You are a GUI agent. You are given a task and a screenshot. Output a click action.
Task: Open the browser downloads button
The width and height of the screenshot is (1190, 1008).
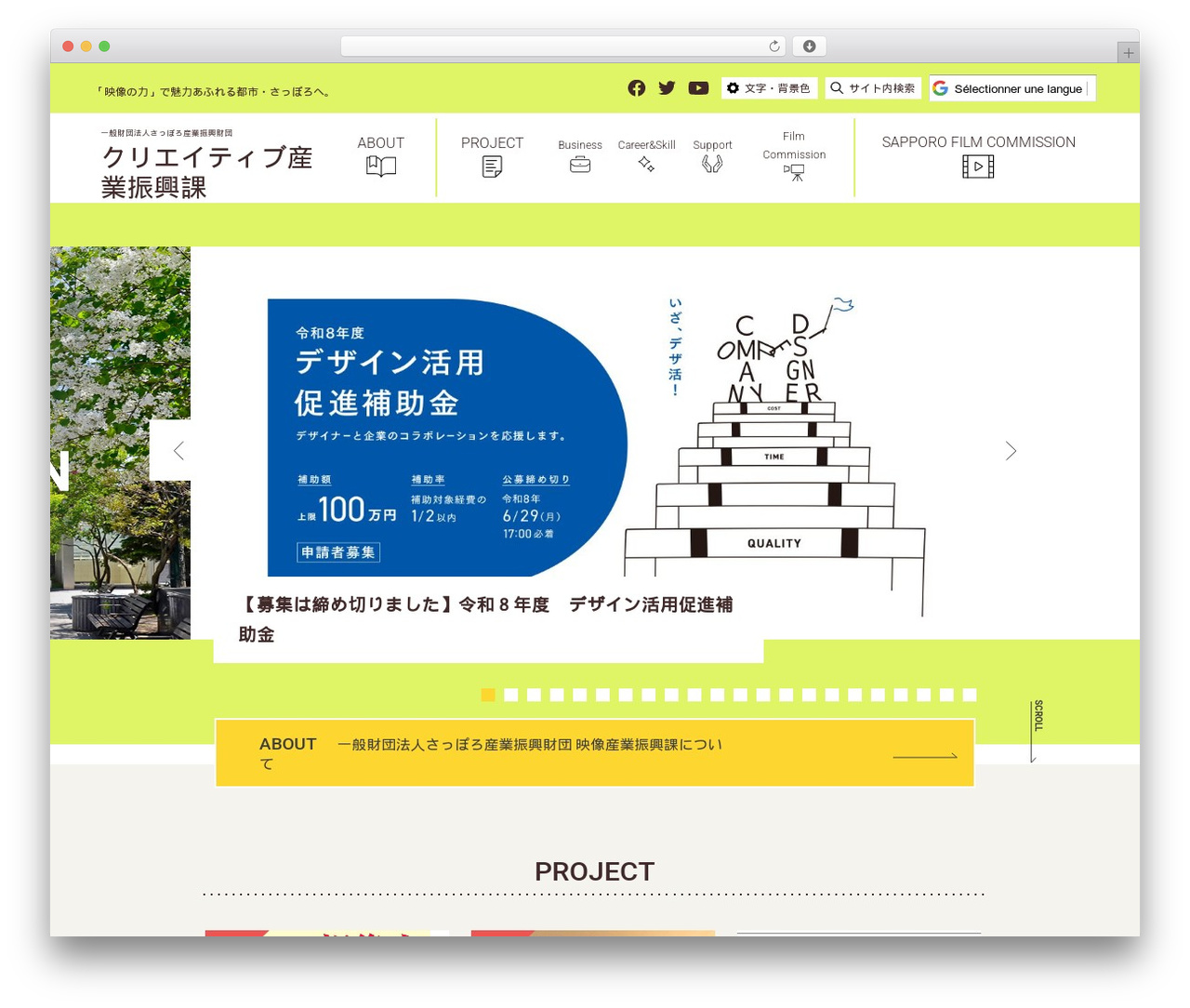[x=810, y=46]
